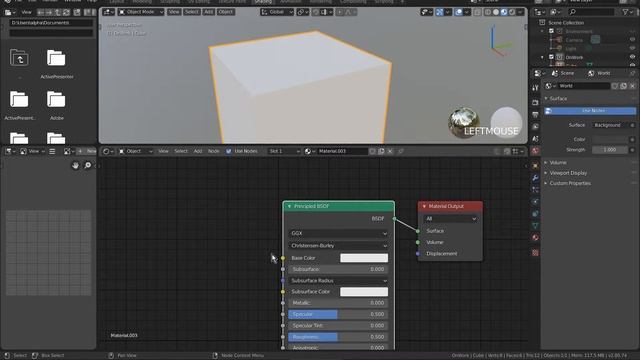
Task: Switch to the Shading workspace tab
Action: tap(263, 2)
